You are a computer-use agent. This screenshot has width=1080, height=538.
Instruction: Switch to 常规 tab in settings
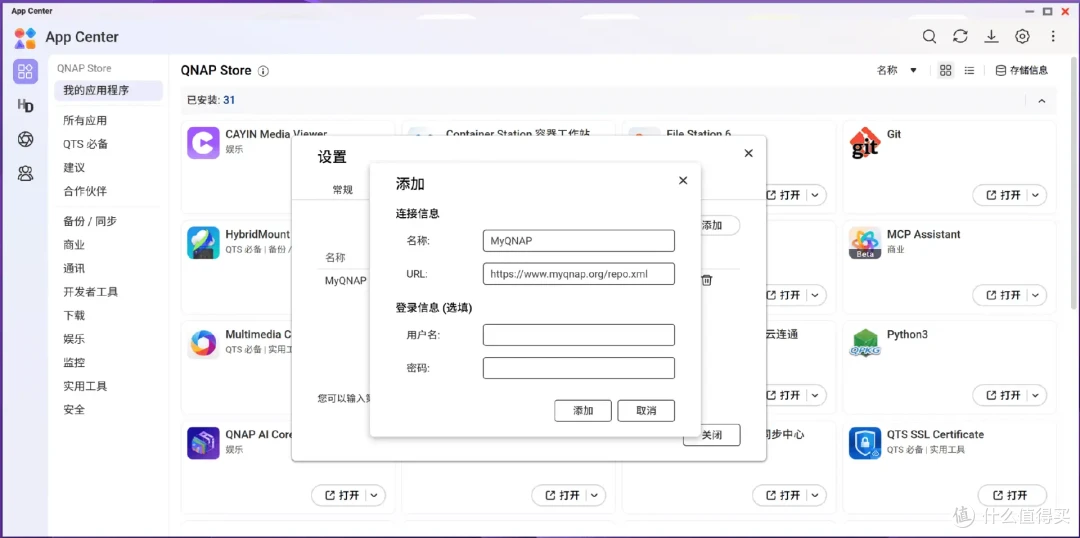342,190
